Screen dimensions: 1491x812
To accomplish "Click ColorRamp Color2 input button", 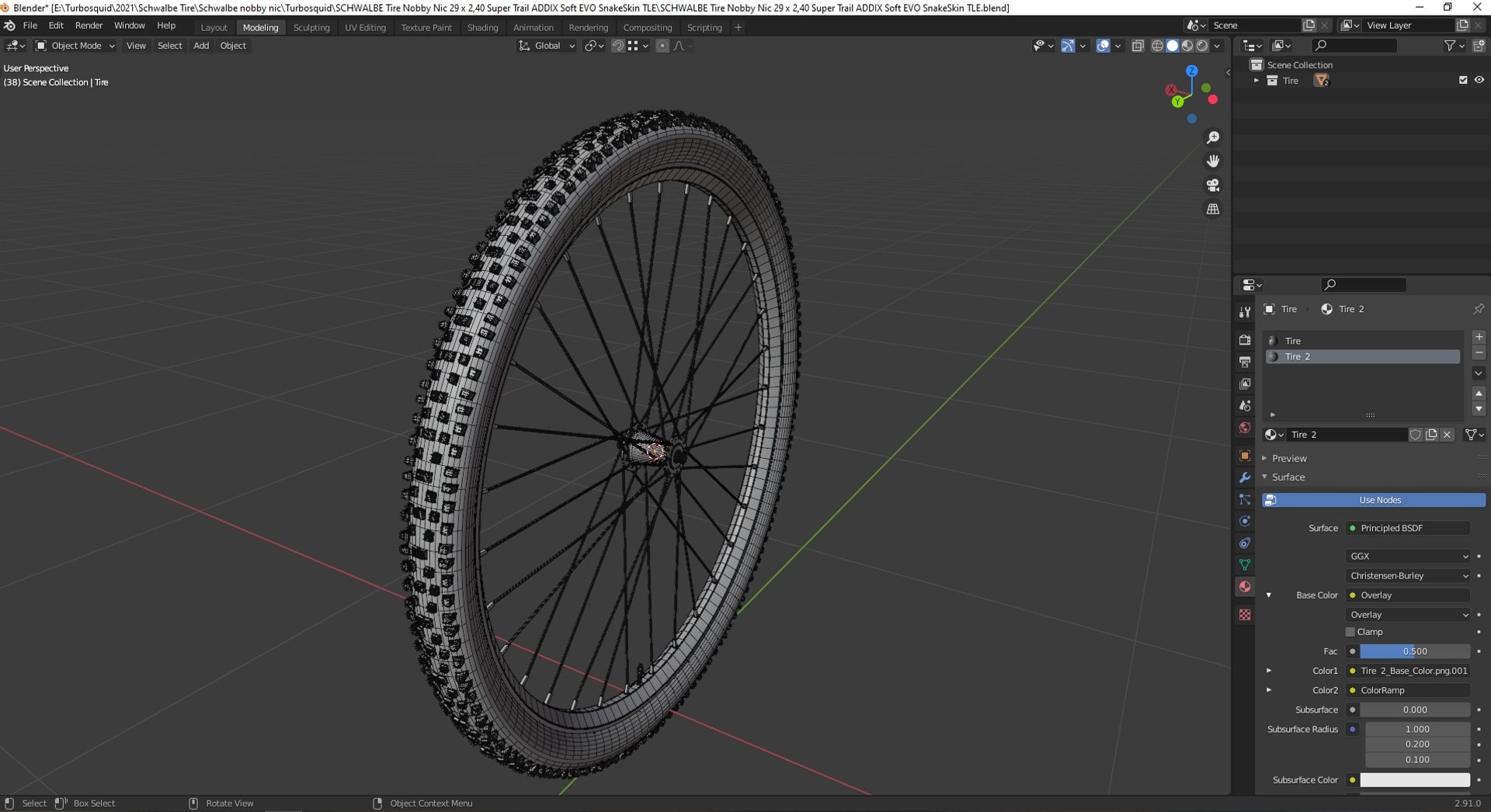I will click(x=1408, y=690).
